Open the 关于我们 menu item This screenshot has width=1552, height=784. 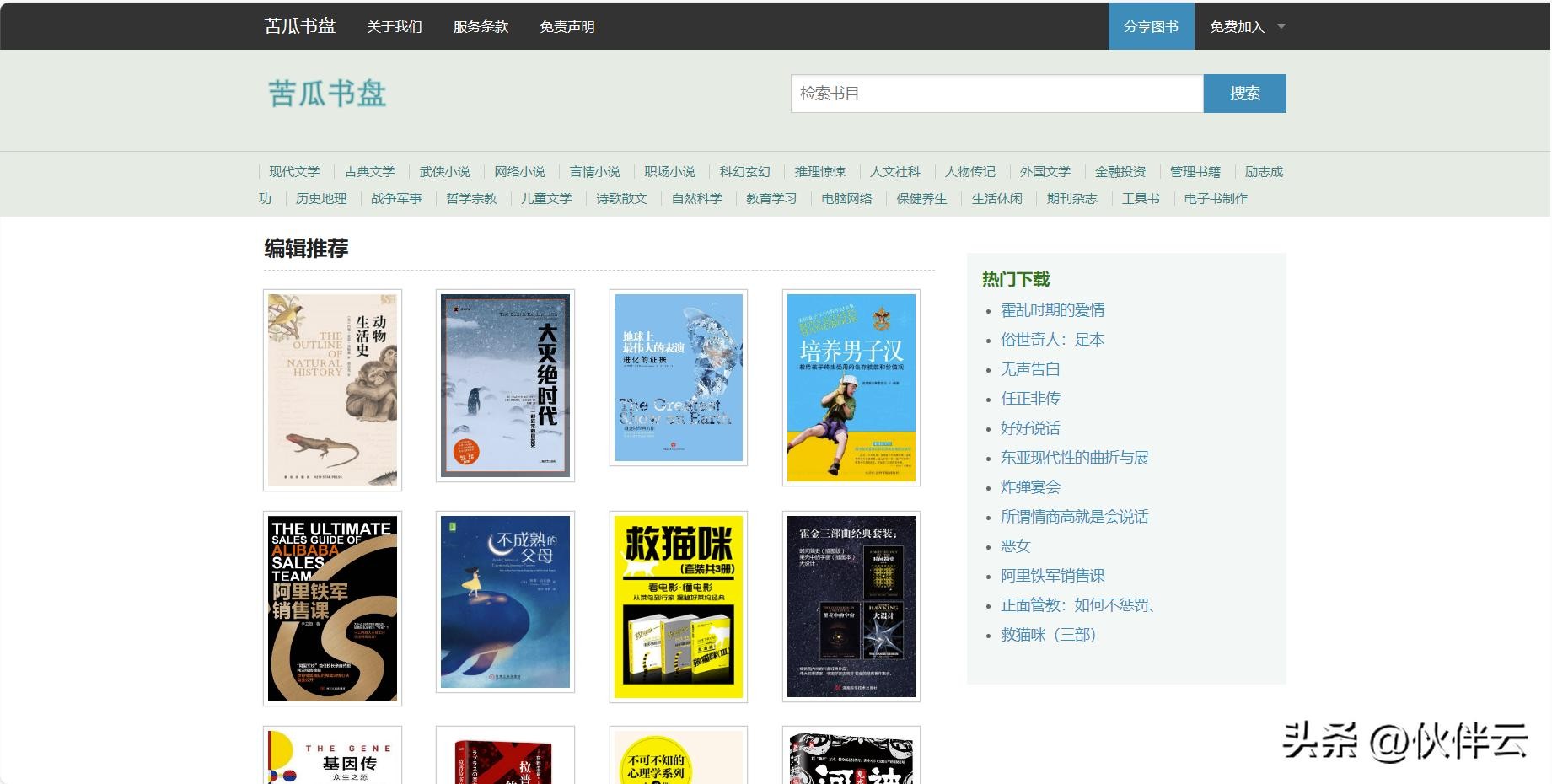coord(395,26)
